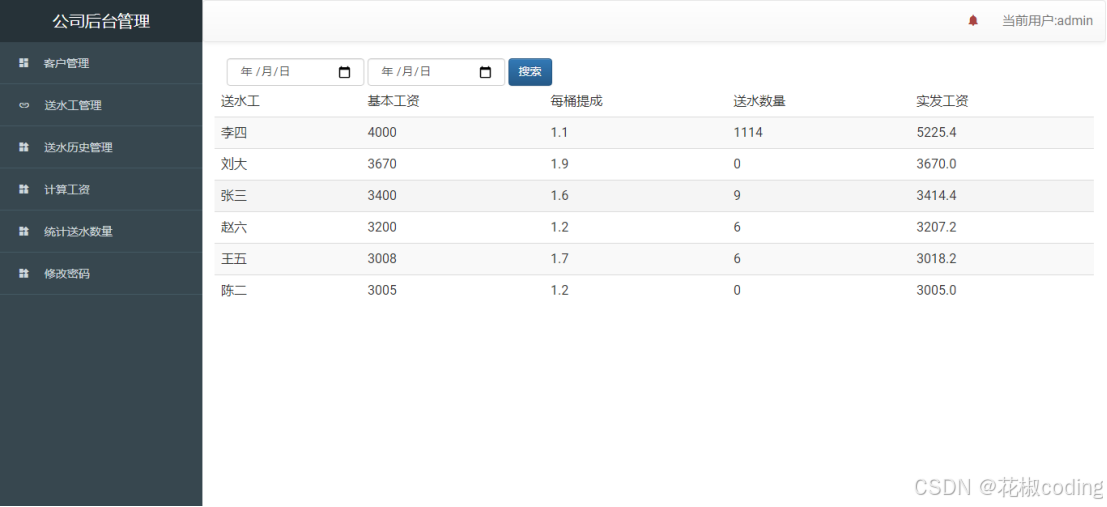Click delivery count 0 in 刘大 row

point(737,165)
